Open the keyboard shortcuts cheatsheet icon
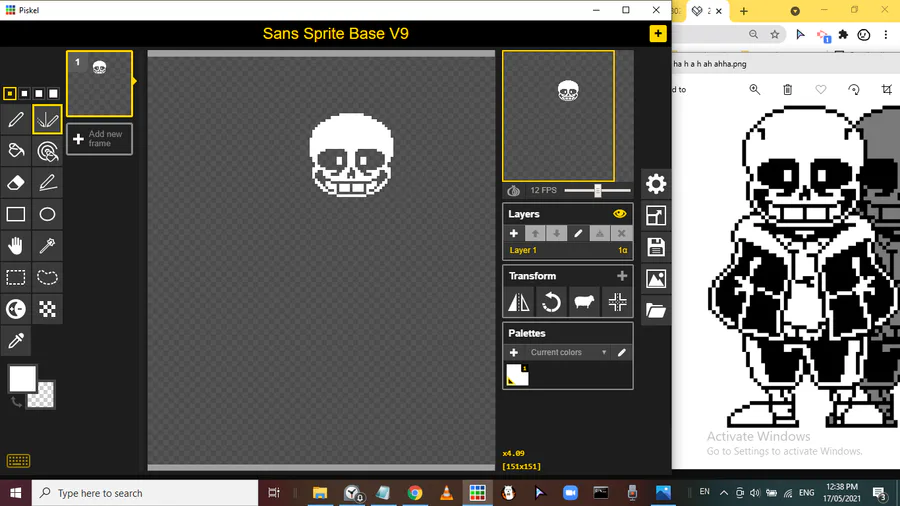 pos(18,461)
